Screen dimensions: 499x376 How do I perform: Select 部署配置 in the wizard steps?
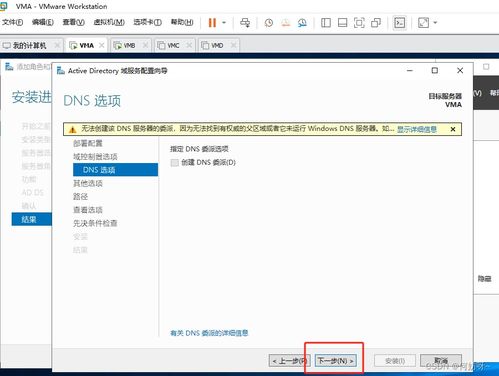(x=88, y=143)
